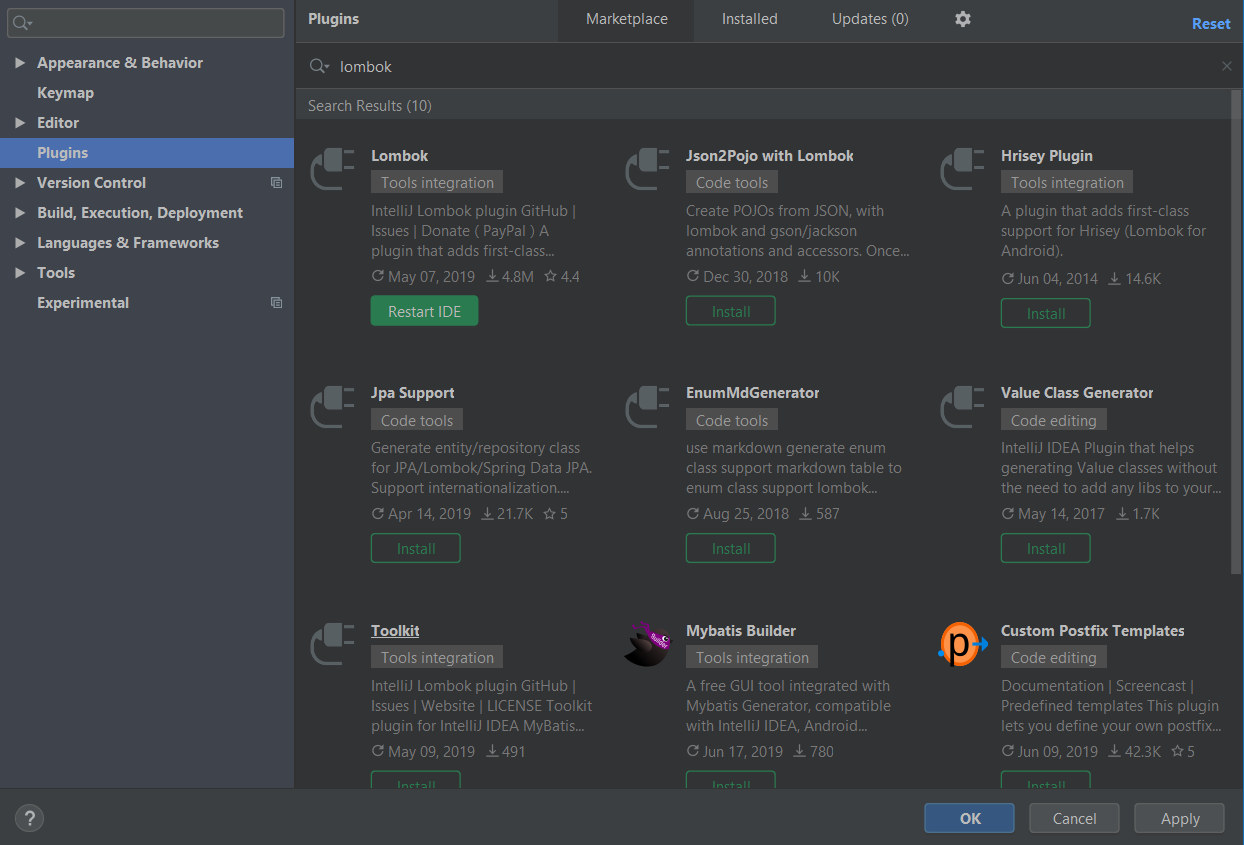Click the plugin results vertical scrollbar
1244x845 pixels.
pos(1236,330)
